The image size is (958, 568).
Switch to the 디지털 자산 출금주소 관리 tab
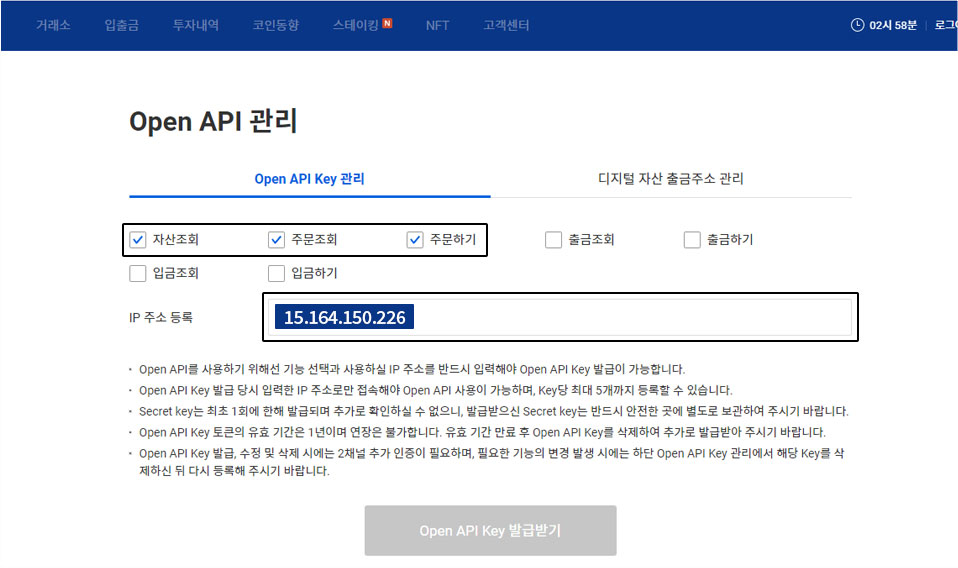point(670,179)
